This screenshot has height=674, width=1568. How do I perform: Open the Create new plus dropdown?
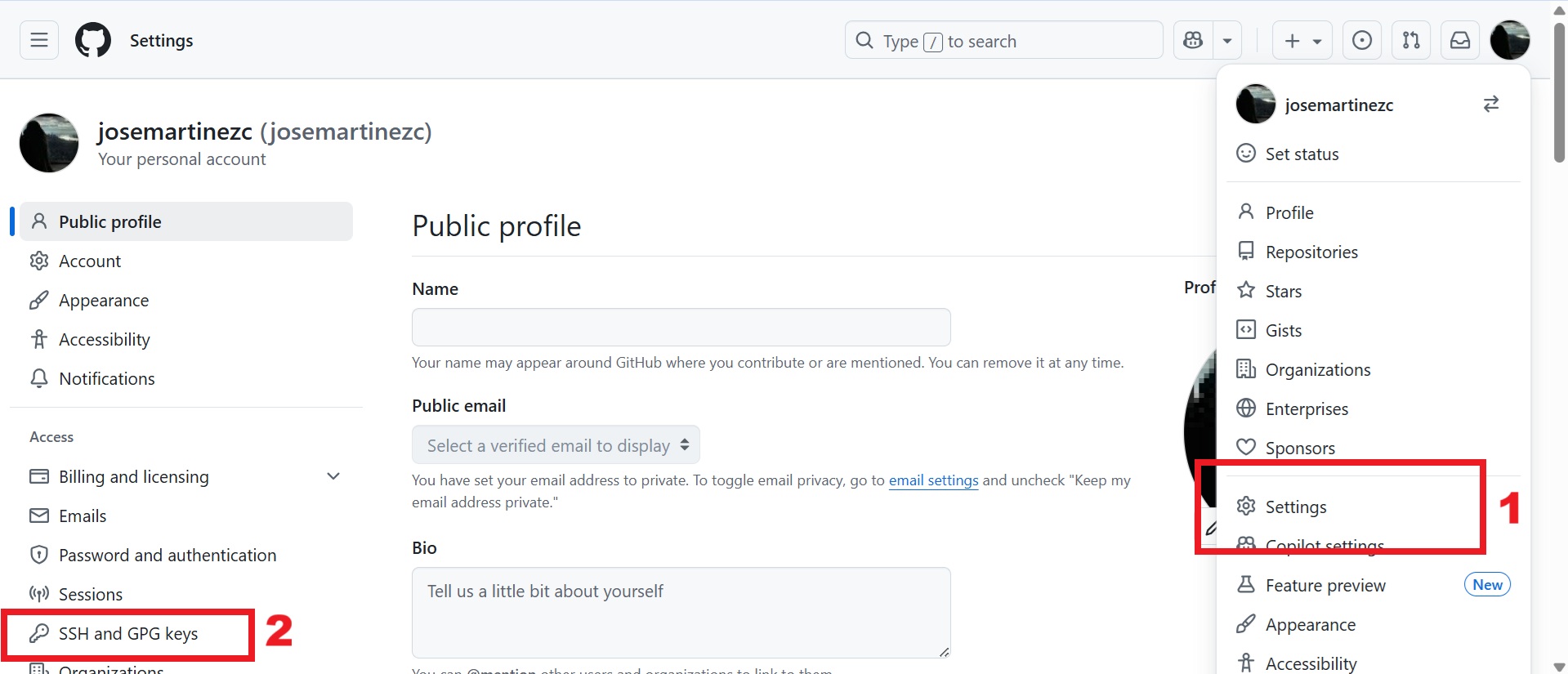coord(1302,40)
